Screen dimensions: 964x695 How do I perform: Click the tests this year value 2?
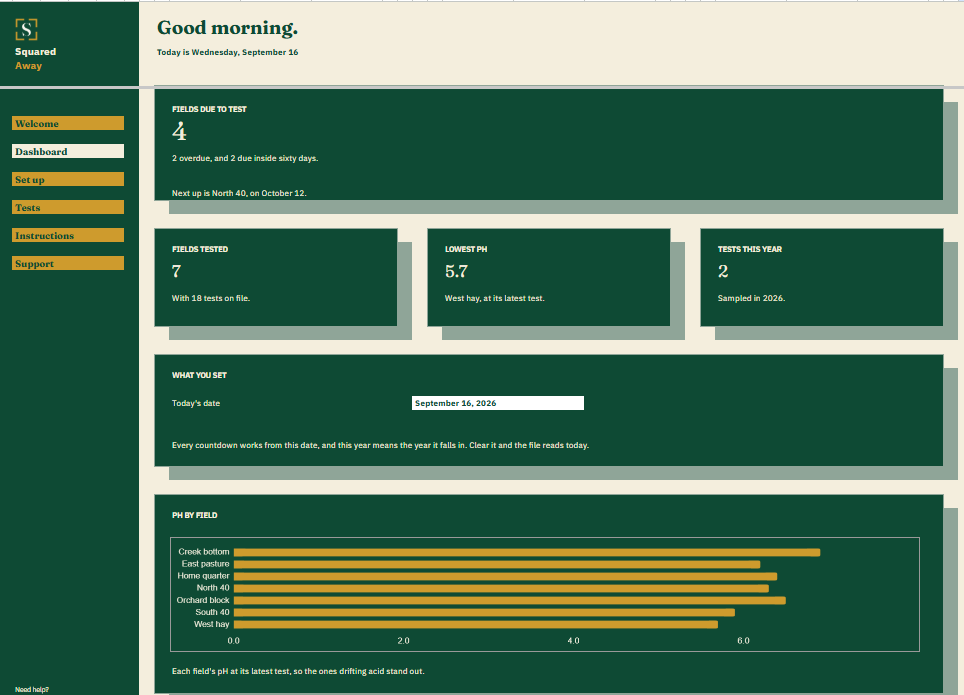pos(723,271)
